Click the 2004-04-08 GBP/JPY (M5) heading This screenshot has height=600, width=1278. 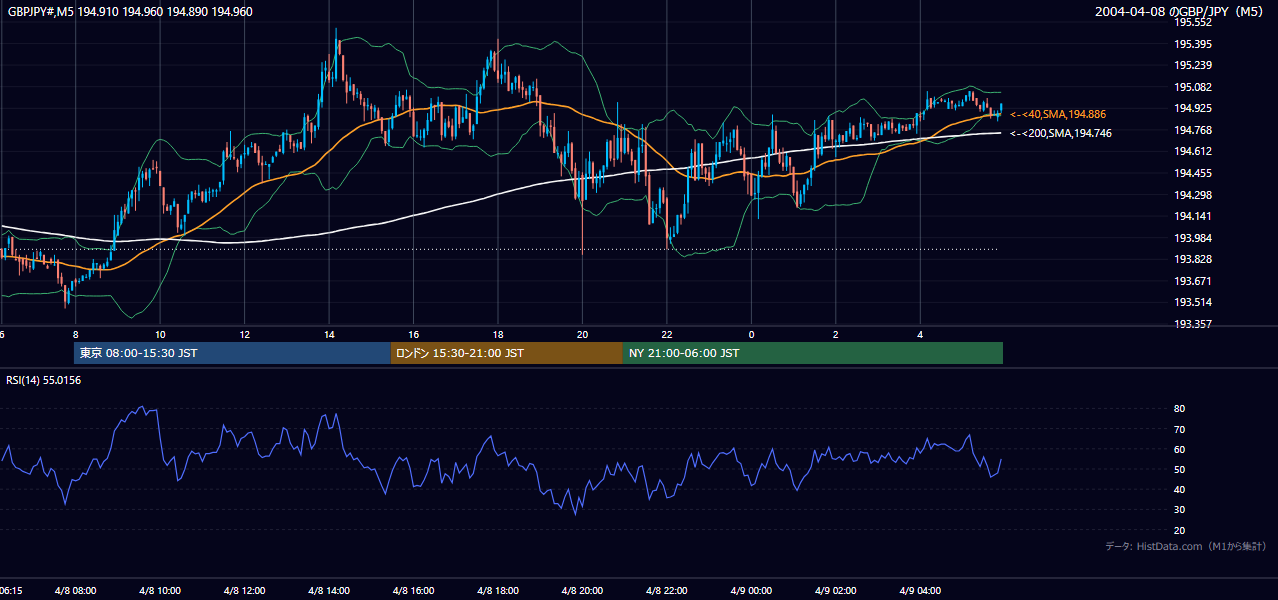(x=1181, y=12)
